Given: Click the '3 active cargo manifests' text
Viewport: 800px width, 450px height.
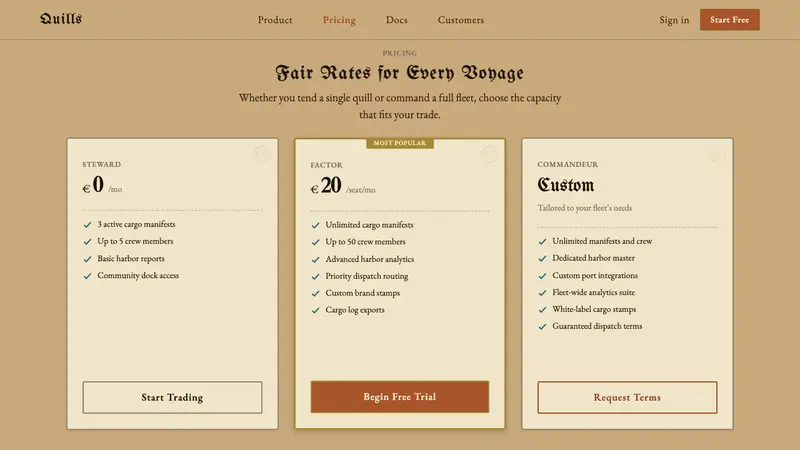Looking at the screenshot, I should pos(136,224).
